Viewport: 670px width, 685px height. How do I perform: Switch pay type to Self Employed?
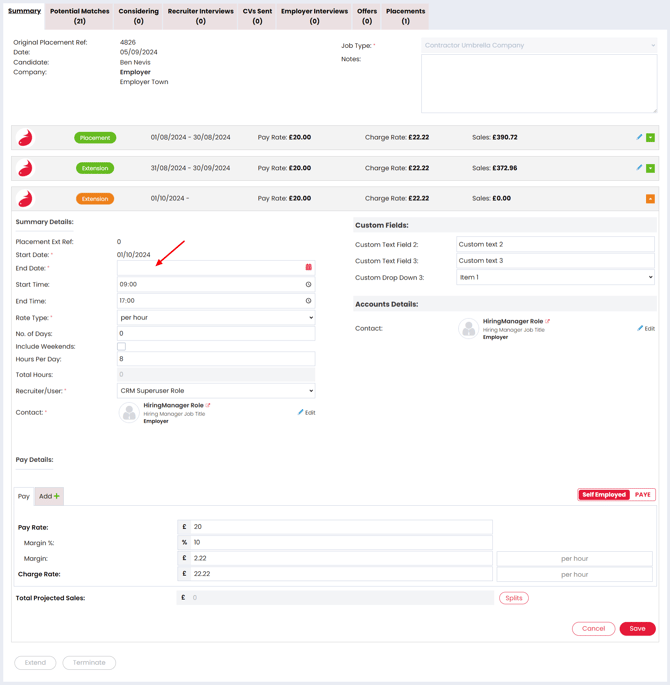click(x=604, y=495)
